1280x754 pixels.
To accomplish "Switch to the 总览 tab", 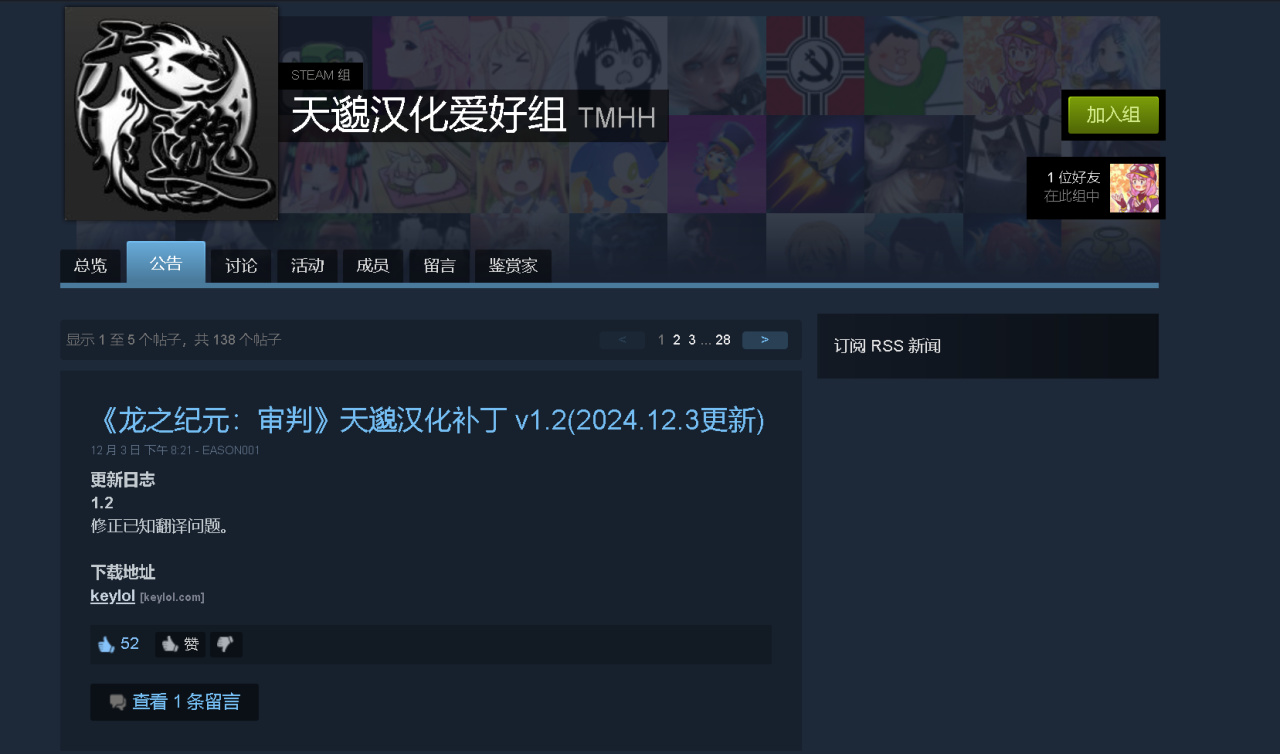I will tap(91, 266).
